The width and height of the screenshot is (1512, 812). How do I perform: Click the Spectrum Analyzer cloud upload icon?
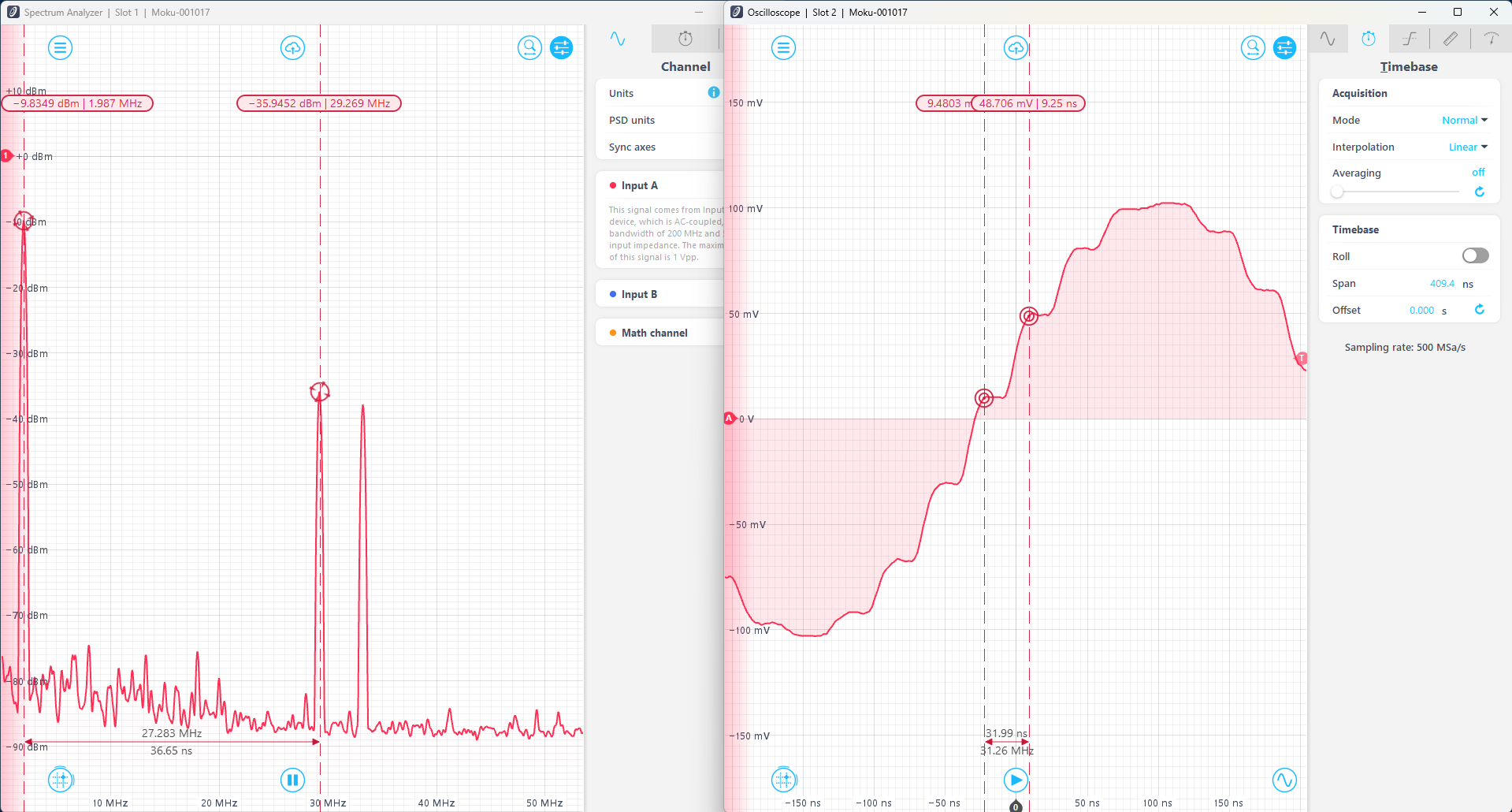coord(292,48)
